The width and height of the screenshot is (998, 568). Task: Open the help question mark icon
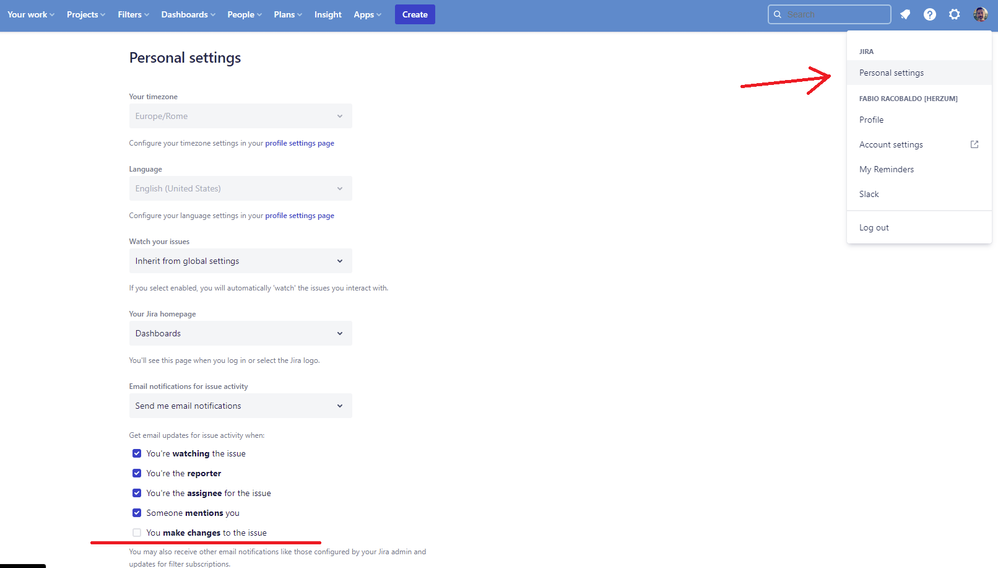(930, 14)
